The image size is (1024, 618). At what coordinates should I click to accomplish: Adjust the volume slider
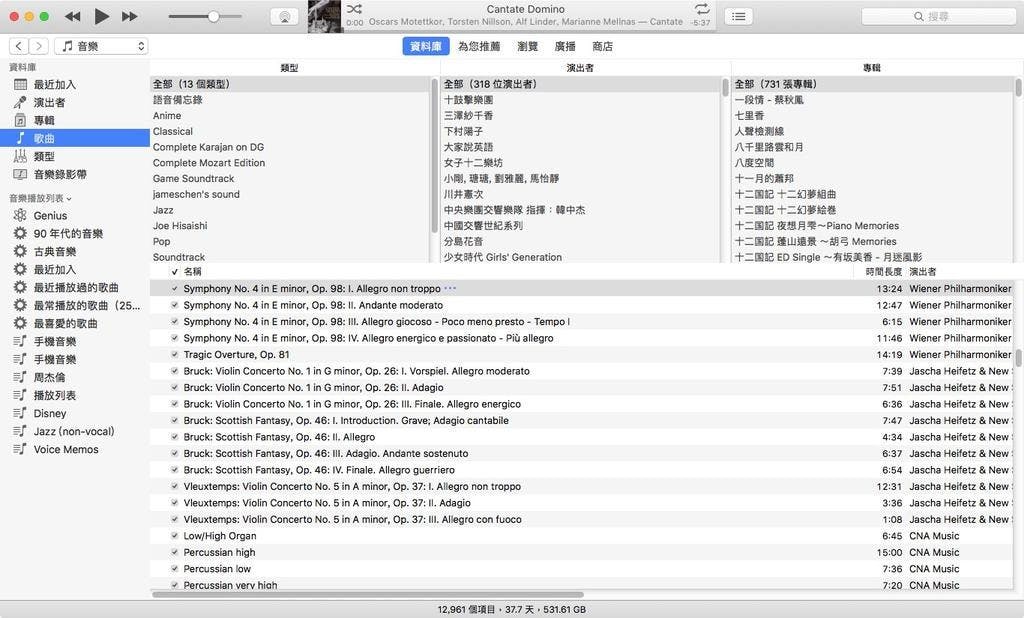pyautogui.click(x=213, y=17)
